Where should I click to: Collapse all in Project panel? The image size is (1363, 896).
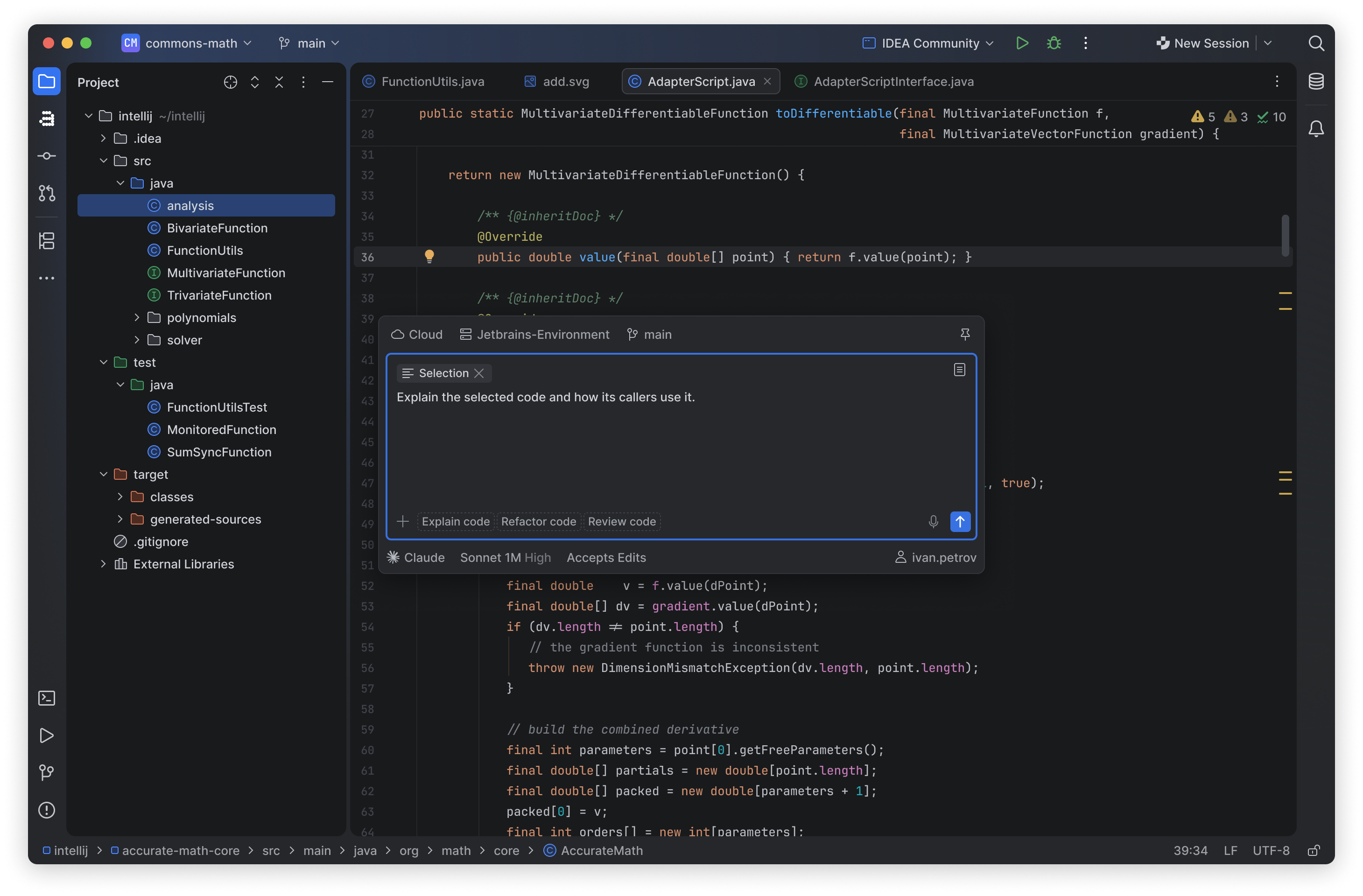pyautogui.click(x=279, y=83)
